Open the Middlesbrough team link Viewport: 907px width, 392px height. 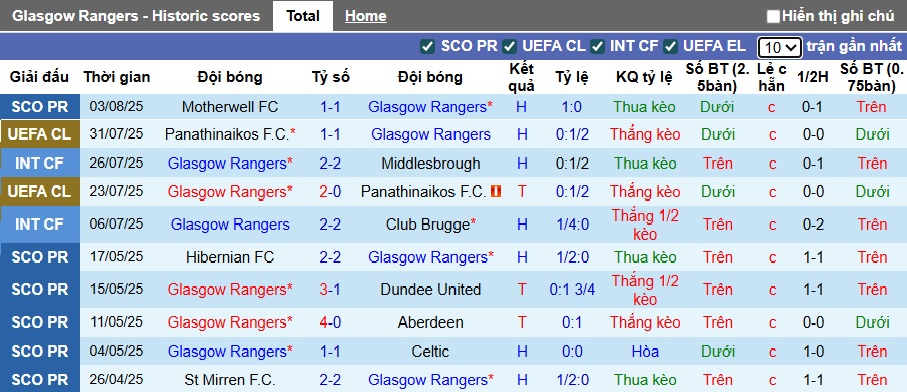pyautogui.click(x=430, y=164)
